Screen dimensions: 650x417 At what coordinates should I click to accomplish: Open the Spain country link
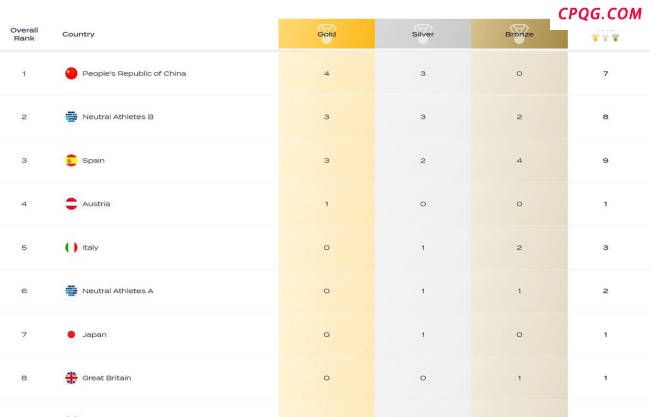(x=93, y=160)
